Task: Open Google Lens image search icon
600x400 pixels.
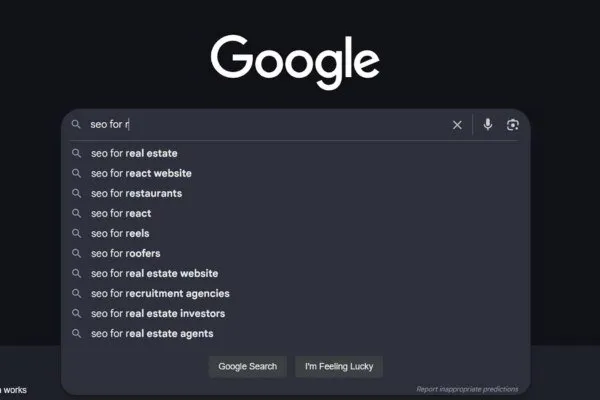Action: [x=513, y=125]
